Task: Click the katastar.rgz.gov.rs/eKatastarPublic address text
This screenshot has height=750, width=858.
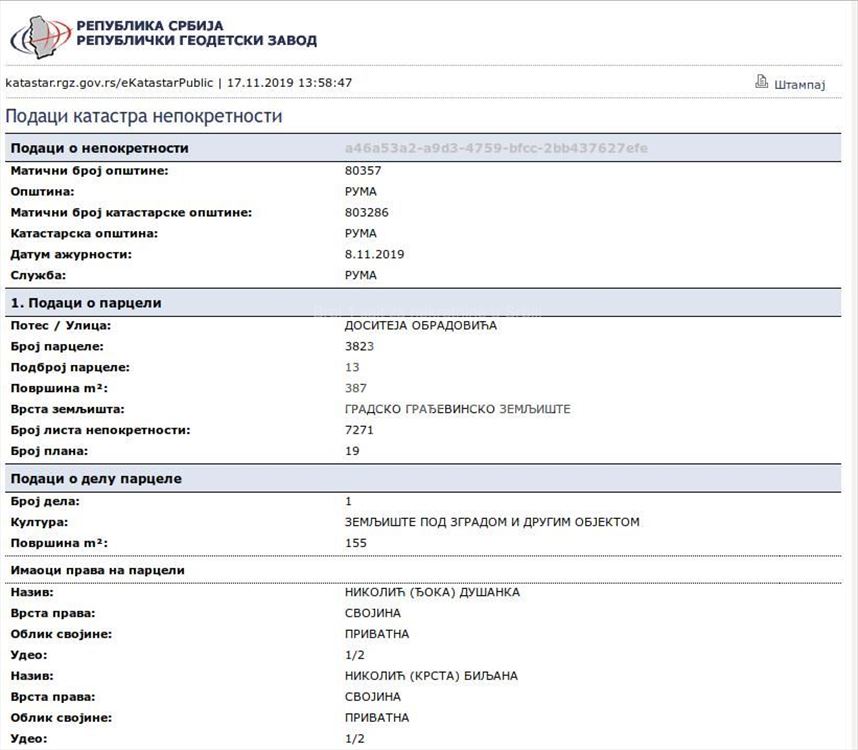Action: (109, 83)
